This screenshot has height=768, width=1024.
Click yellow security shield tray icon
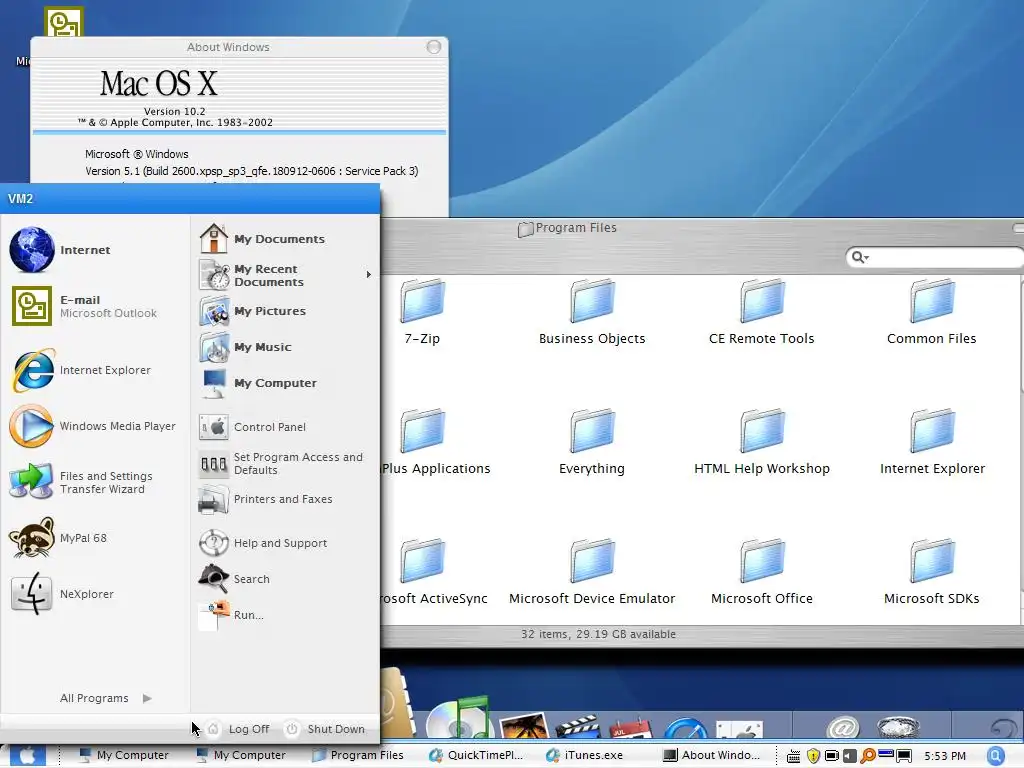(x=813, y=756)
